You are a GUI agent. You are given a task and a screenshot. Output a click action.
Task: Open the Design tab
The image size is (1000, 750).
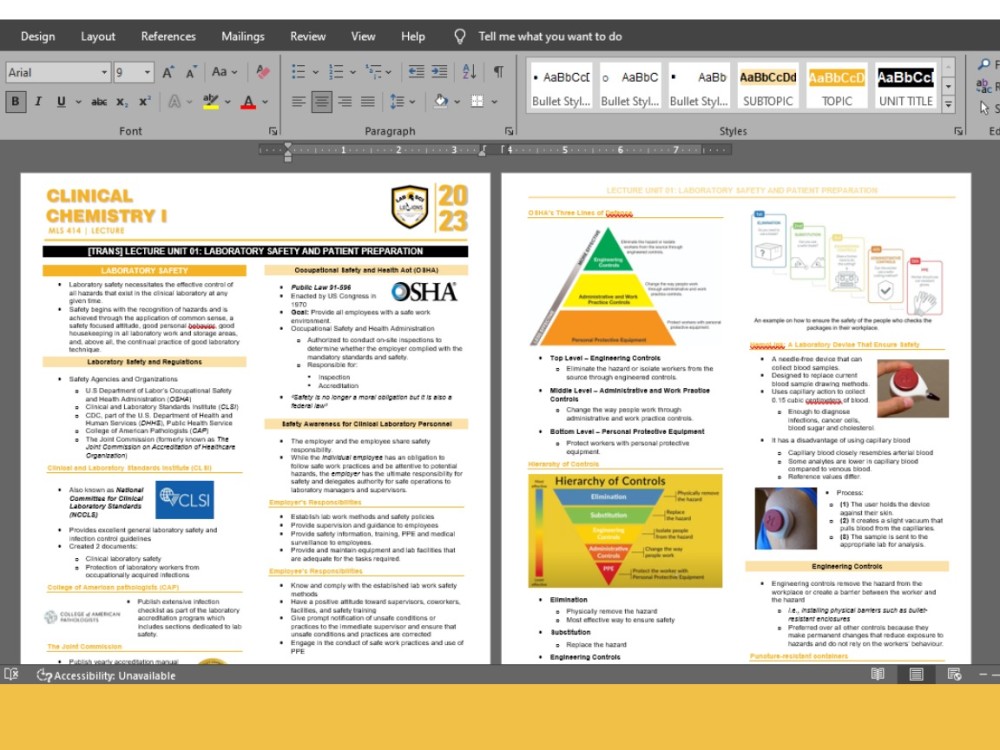pos(38,36)
